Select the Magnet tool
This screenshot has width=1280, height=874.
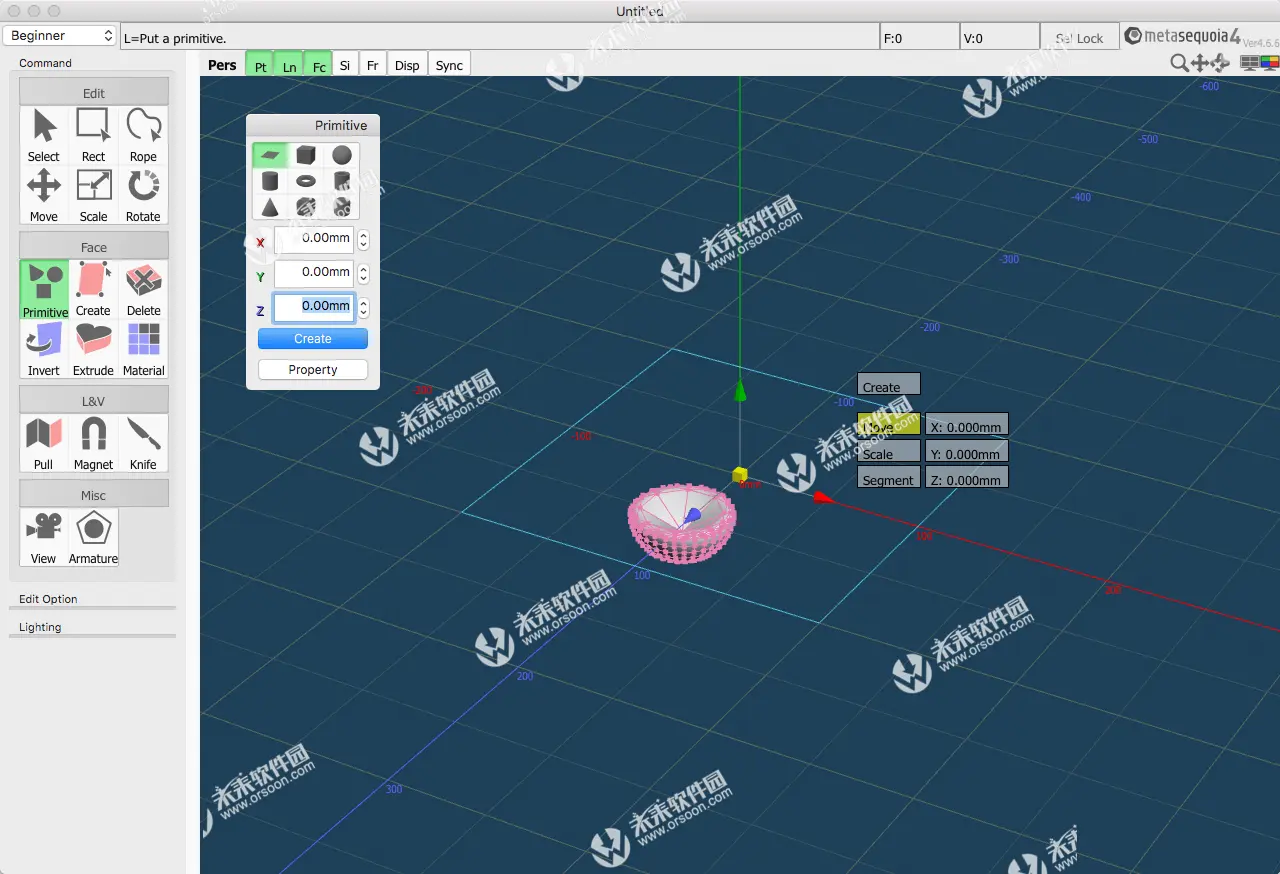pyautogui.click(x=93, y=443)
